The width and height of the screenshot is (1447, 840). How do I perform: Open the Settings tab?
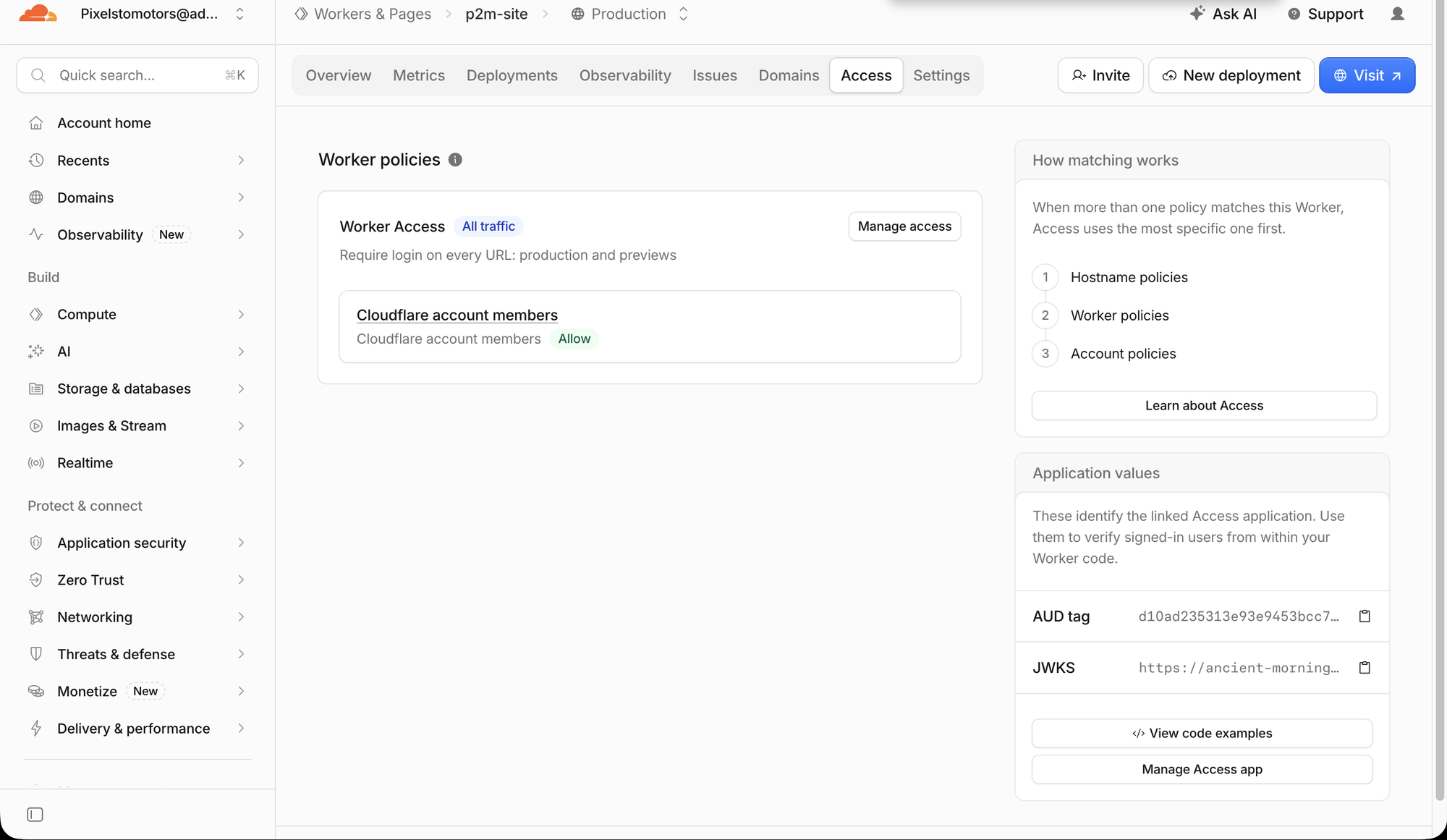941,75
